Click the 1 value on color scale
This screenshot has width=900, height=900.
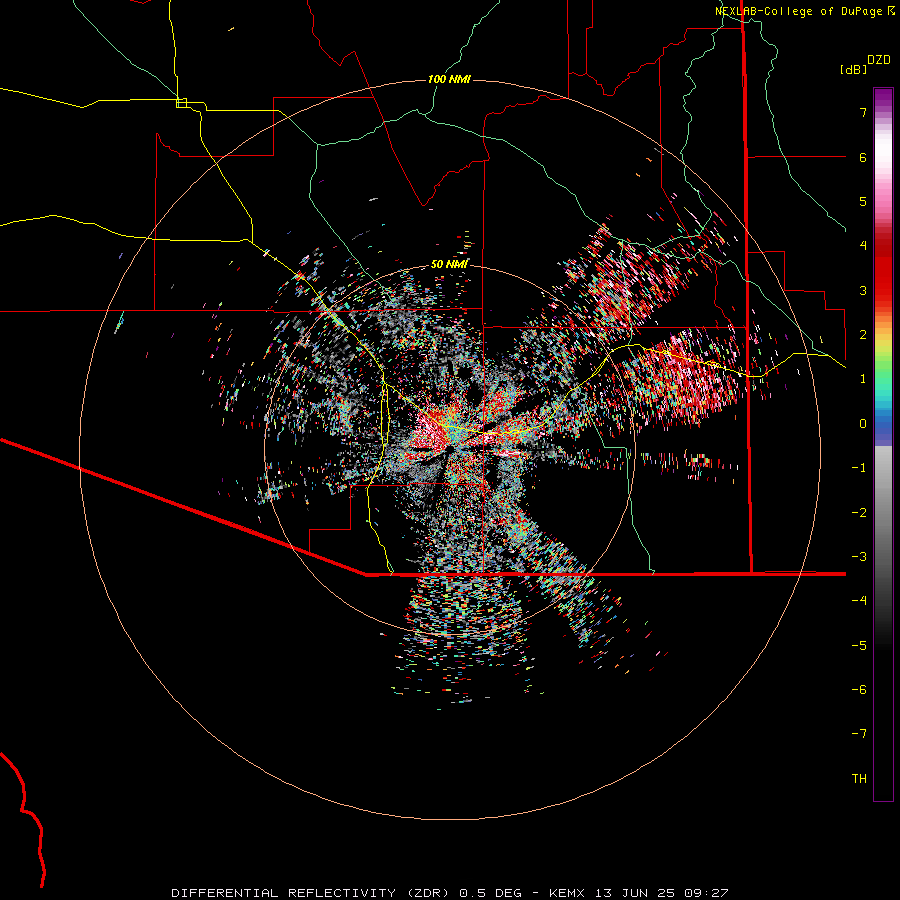click(863, 379)
